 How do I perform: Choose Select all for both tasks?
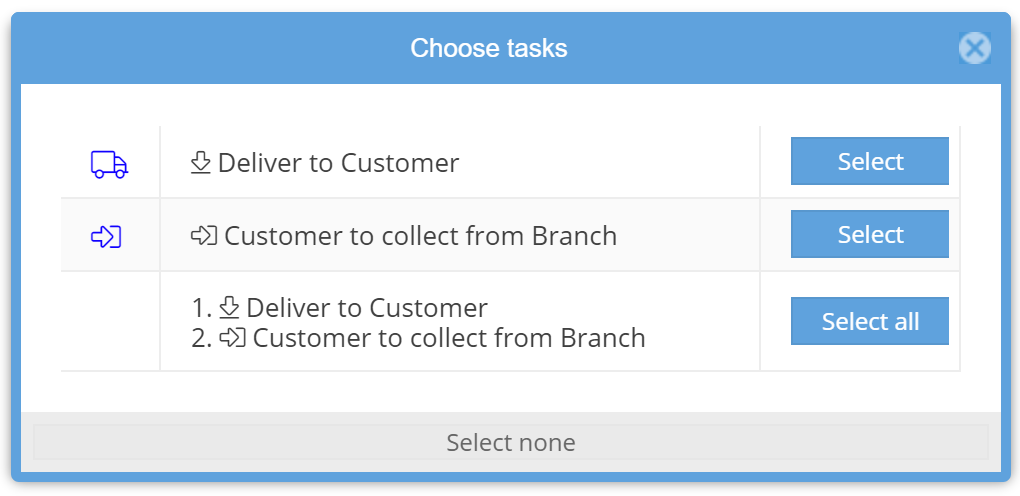tap(869, 322)
